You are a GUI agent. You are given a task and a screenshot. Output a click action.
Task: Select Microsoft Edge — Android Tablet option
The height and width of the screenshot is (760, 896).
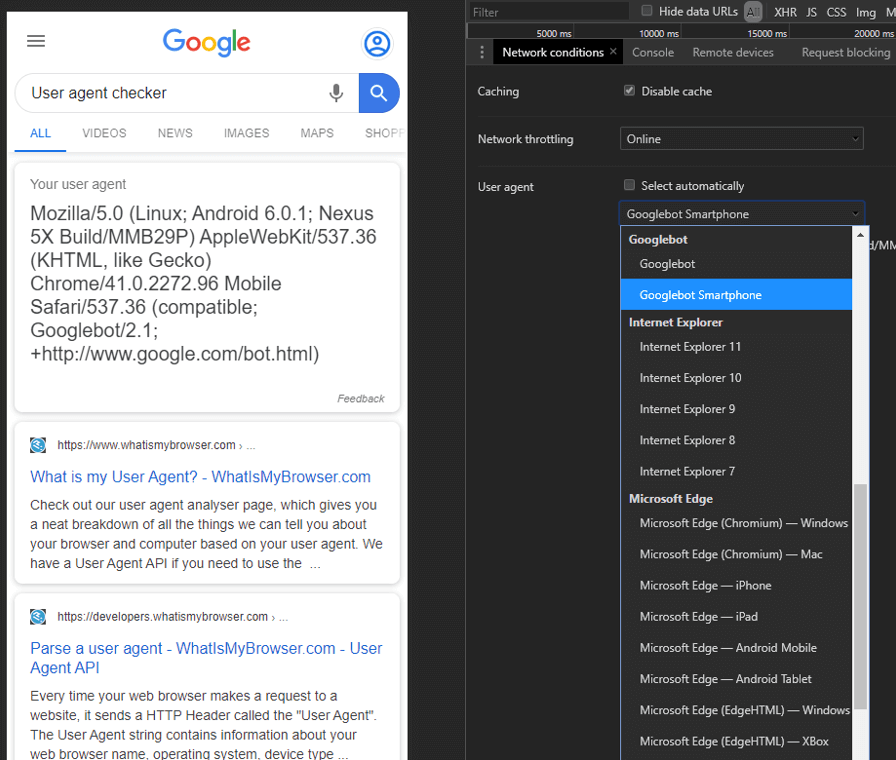tap(736, 679)
